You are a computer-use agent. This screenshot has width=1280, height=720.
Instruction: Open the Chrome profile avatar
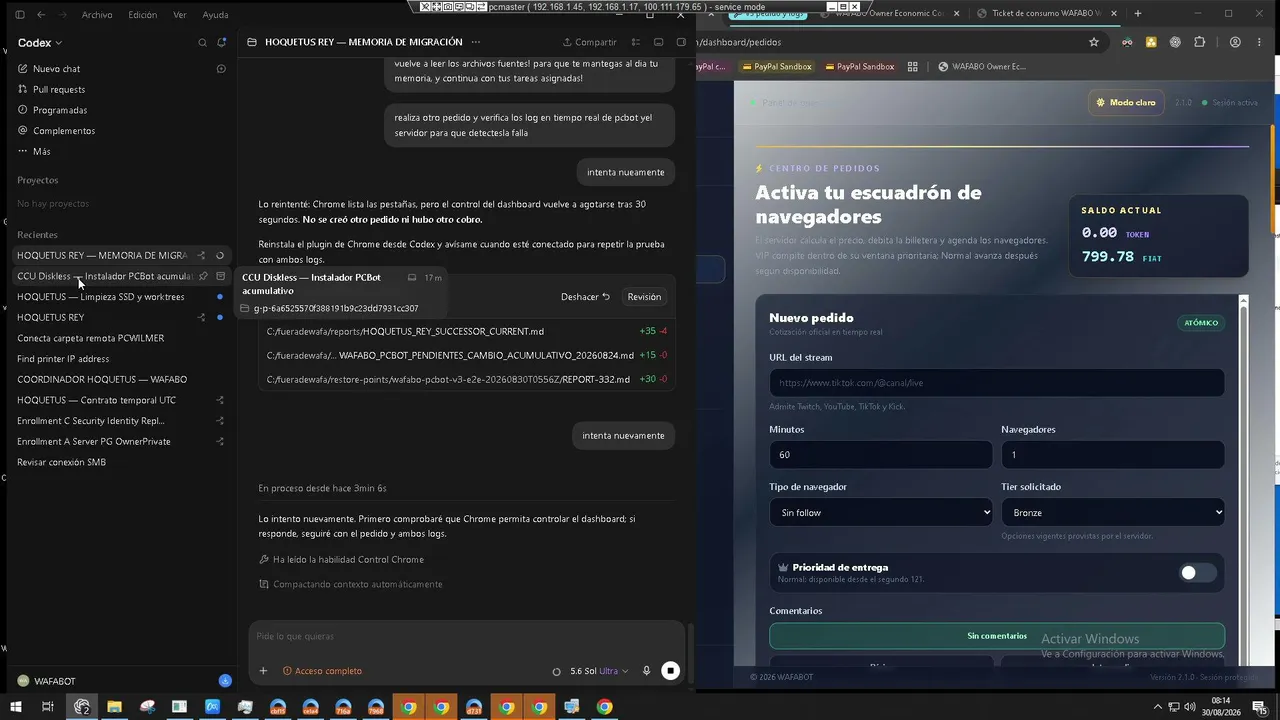tap(1235, 42)
